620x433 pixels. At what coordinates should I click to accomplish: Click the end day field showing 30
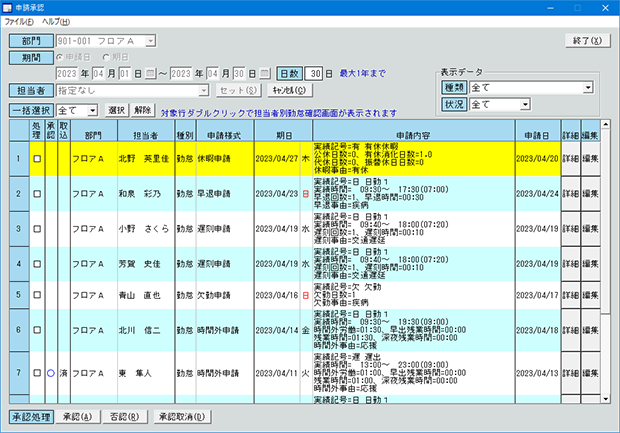[x=239, y=74]
